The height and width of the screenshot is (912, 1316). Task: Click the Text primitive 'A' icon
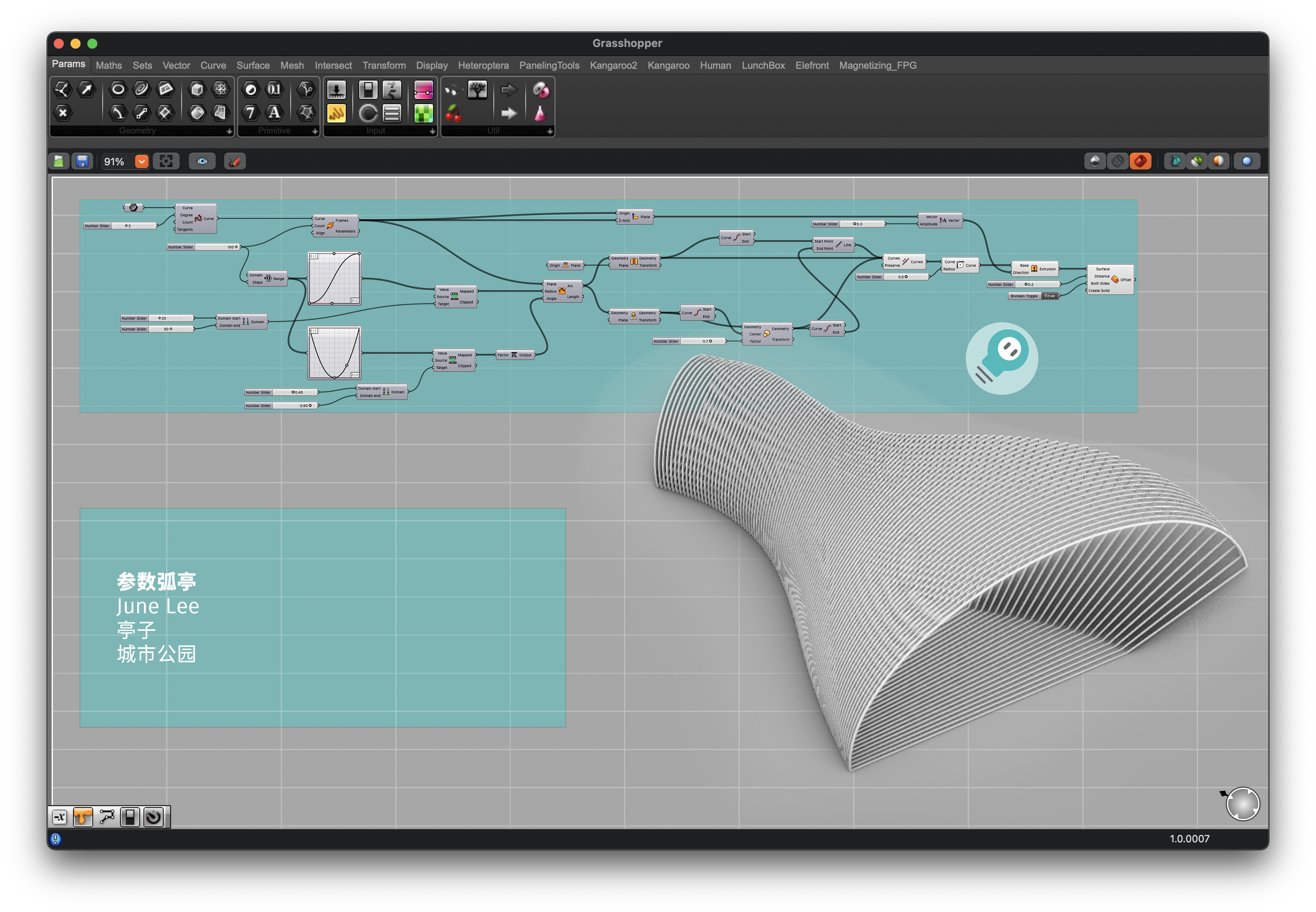[x=274, y=112]
